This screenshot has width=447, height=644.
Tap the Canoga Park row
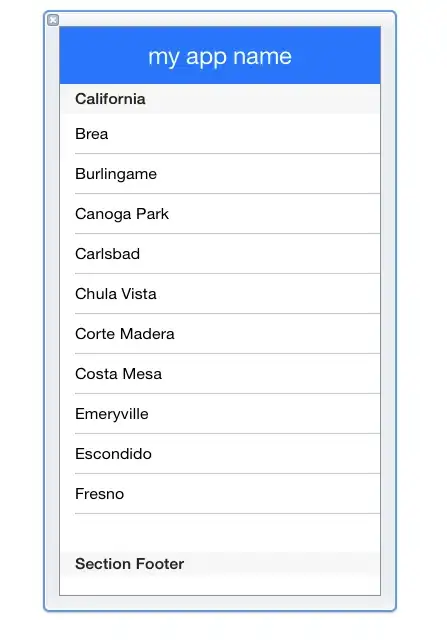[x=220, y=214]
